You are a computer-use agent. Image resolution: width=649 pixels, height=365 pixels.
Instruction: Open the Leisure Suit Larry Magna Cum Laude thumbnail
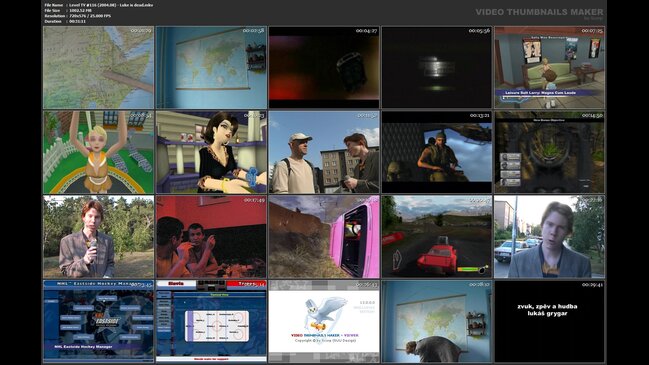click(x=550, y=67)
